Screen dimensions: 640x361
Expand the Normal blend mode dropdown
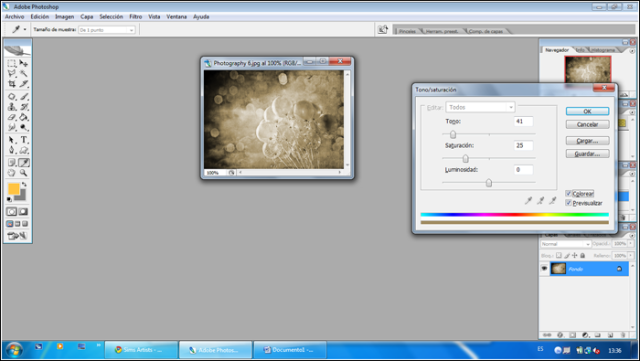click(566, 244)
